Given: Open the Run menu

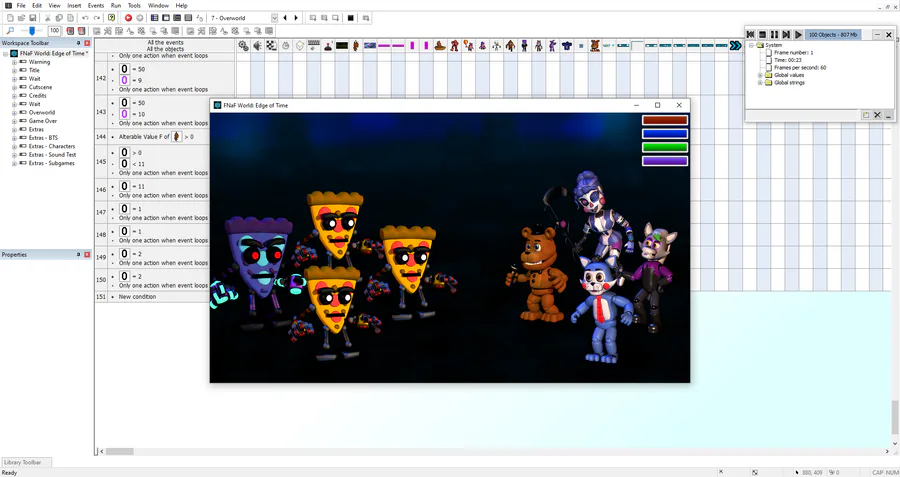Looking at the screenshot, I should [116, 6].
